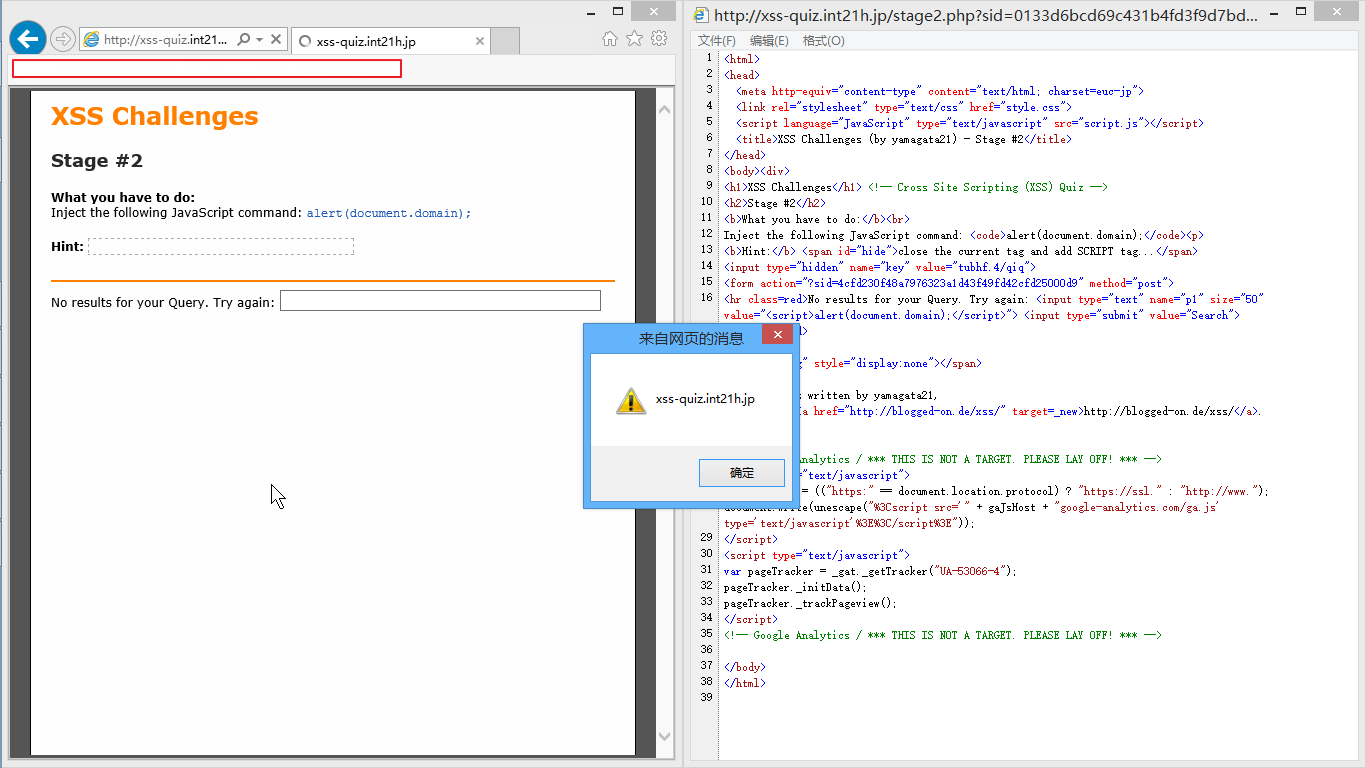1366x768 pixels.
Task: Go back with the blue Back arrow
Action: coord(28,39)
